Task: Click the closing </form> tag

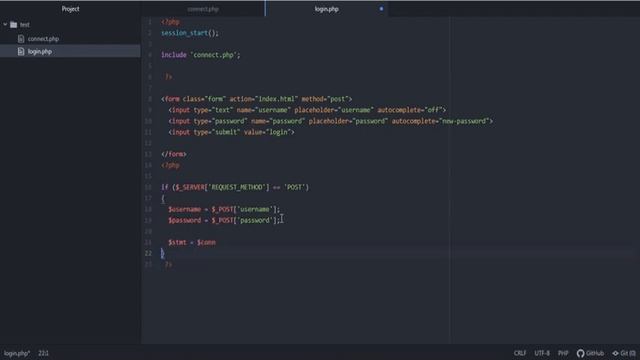Action: [x=173, y=154]
